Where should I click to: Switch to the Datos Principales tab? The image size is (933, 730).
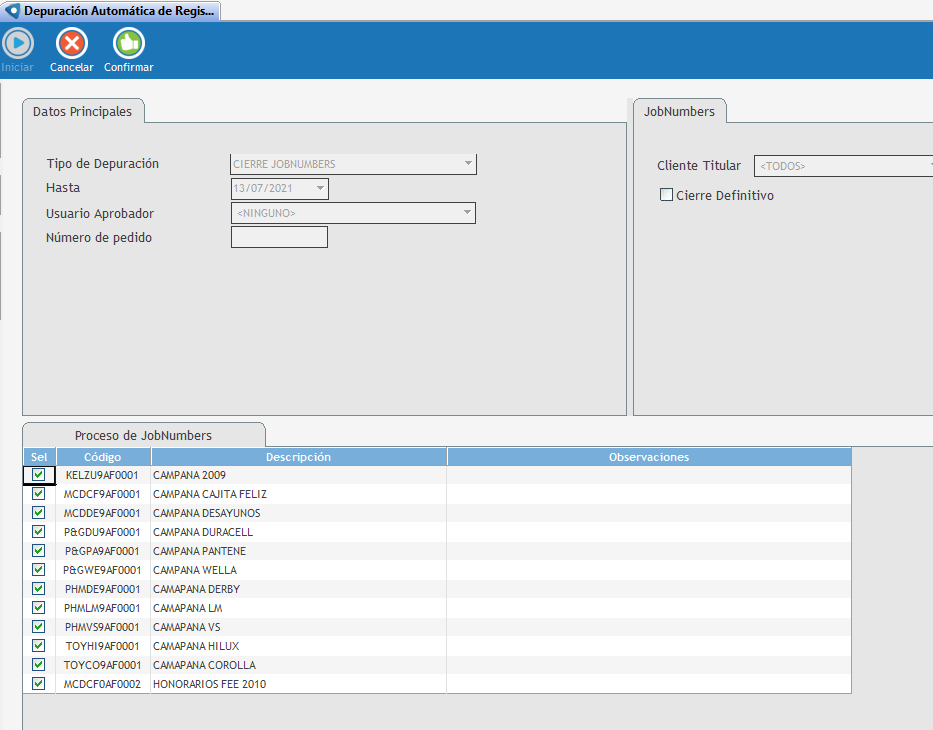[83, 112]
